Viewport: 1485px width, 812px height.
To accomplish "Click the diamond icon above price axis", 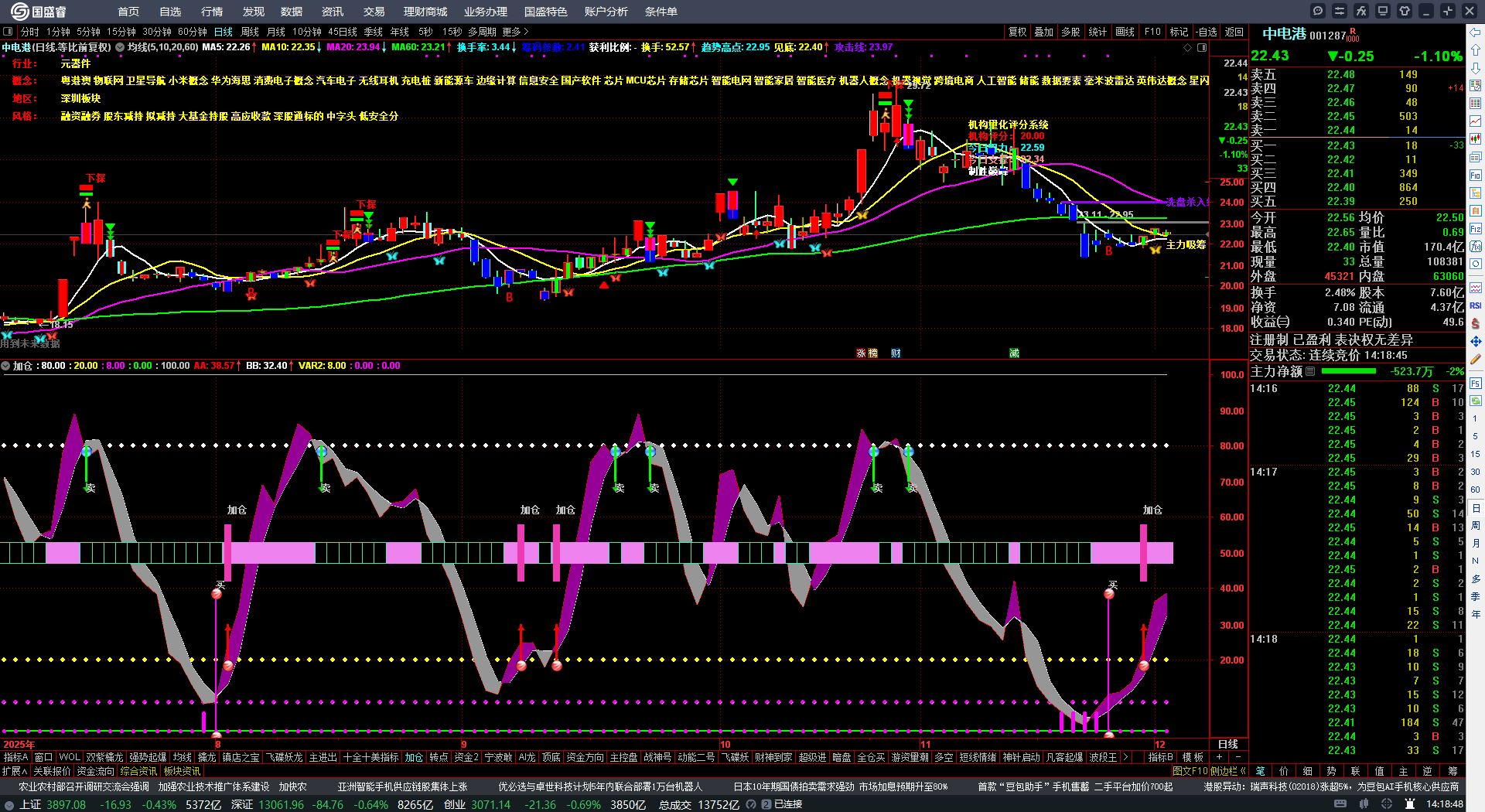I will pyautogui.click(x=1188, y=47).
